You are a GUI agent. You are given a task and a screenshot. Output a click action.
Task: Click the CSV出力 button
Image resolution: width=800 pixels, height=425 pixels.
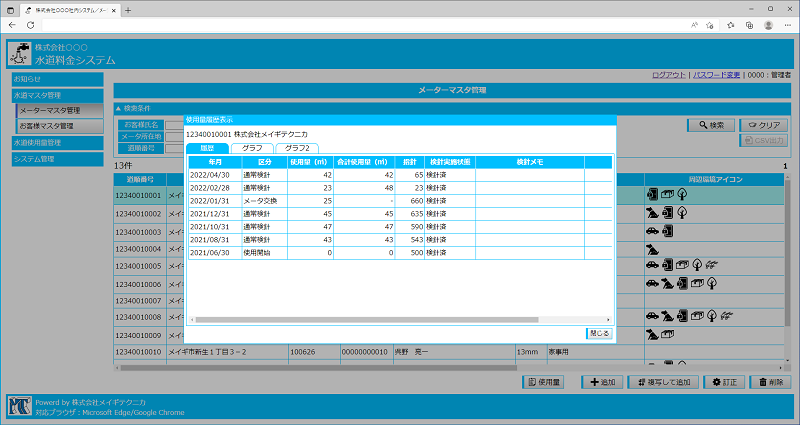coord(764,140)
